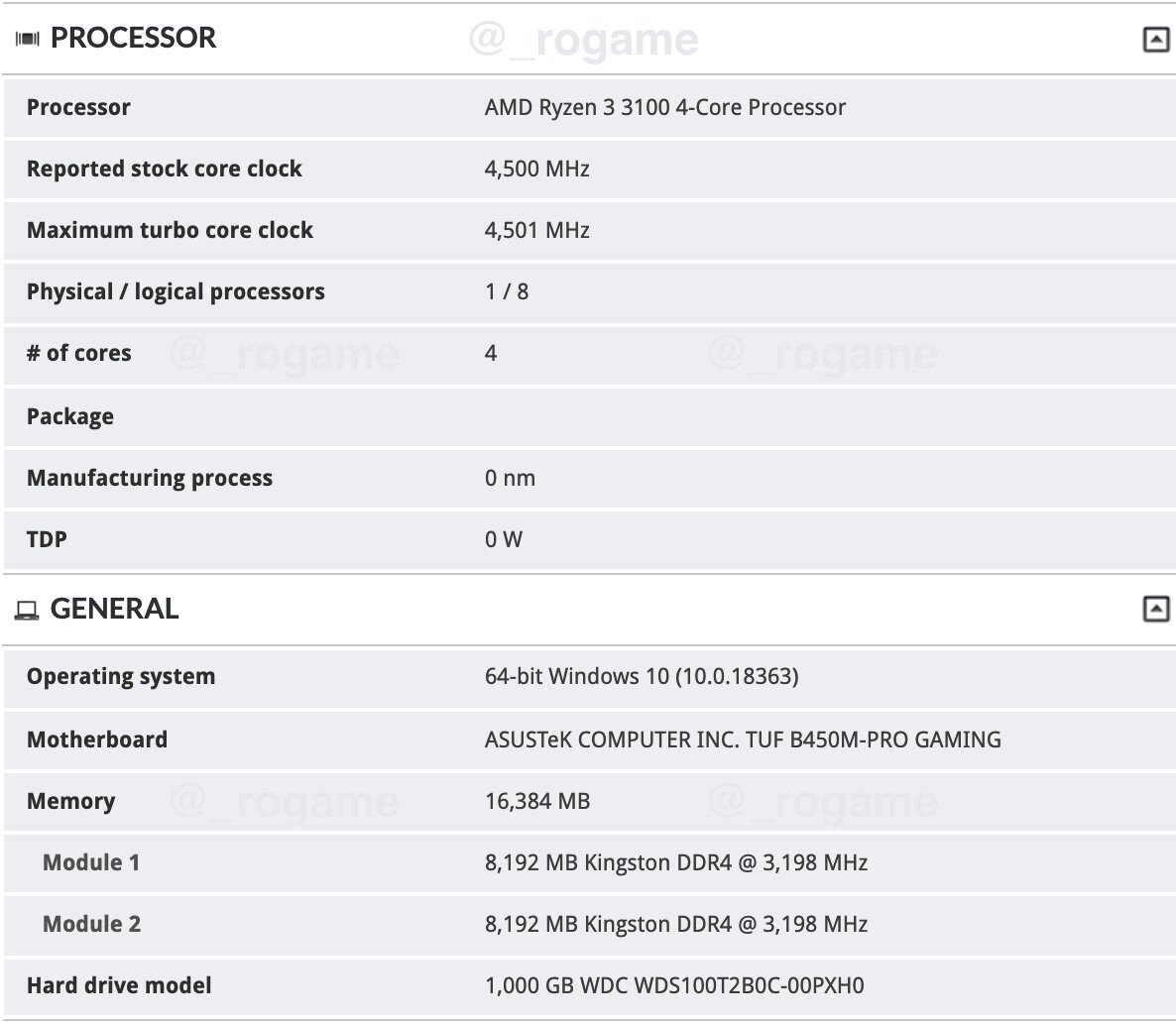Click the laptop icon beside GENERAL

click(26, 610)
